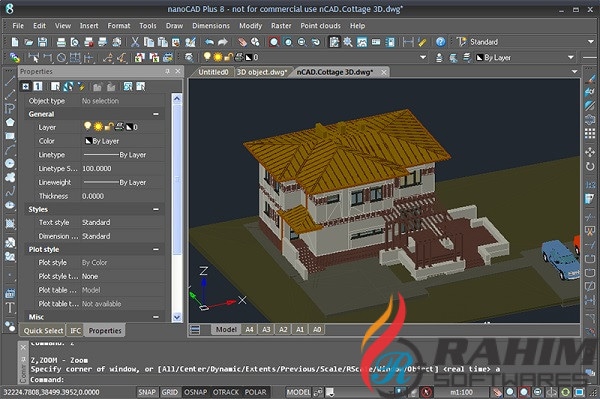
Task: Click the Linetype scale 100.0000 field
Action: 122,169
